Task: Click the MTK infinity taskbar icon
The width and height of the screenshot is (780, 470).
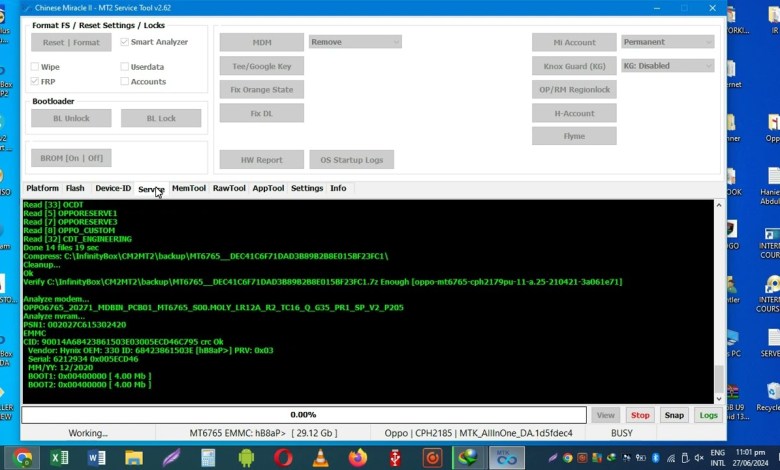Action: (507, 458)
